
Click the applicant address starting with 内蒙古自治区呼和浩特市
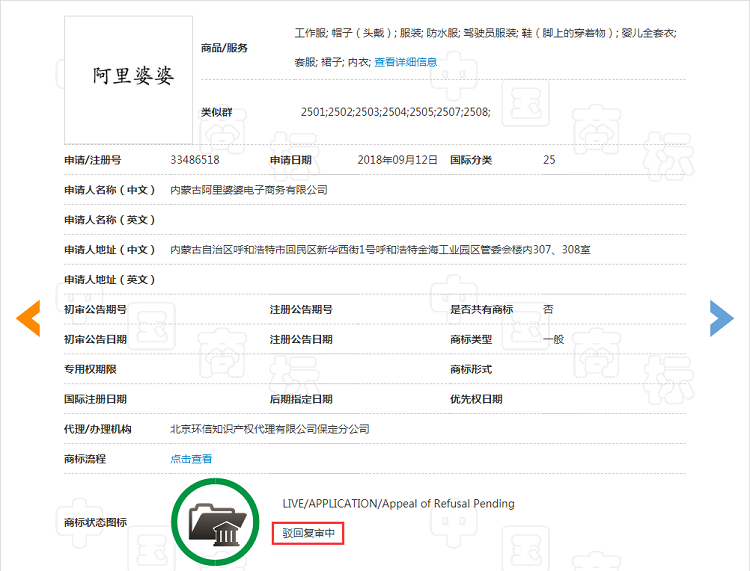pos(380,250)
